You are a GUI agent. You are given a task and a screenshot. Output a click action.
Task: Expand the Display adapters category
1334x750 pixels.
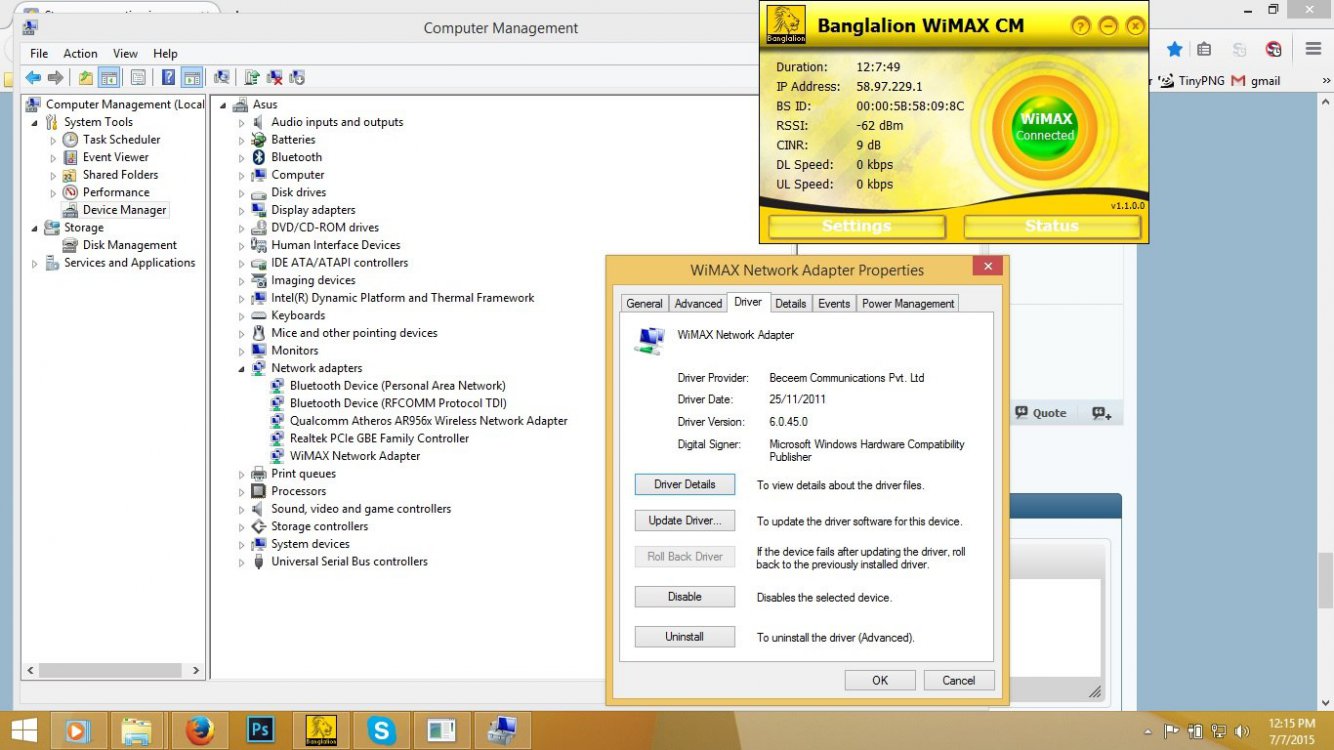point(242,210)
